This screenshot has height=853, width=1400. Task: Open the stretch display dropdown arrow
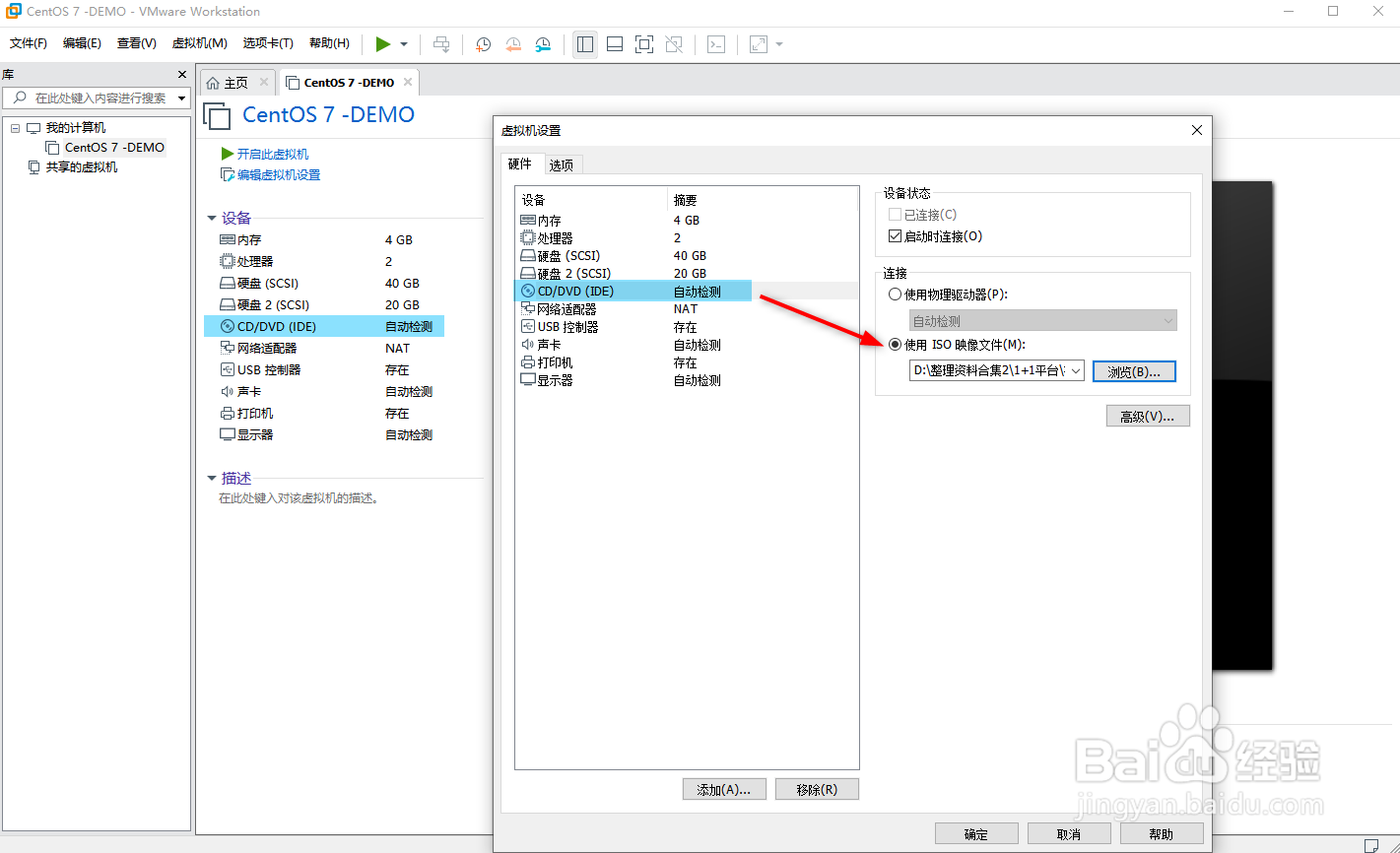point(779,44)
